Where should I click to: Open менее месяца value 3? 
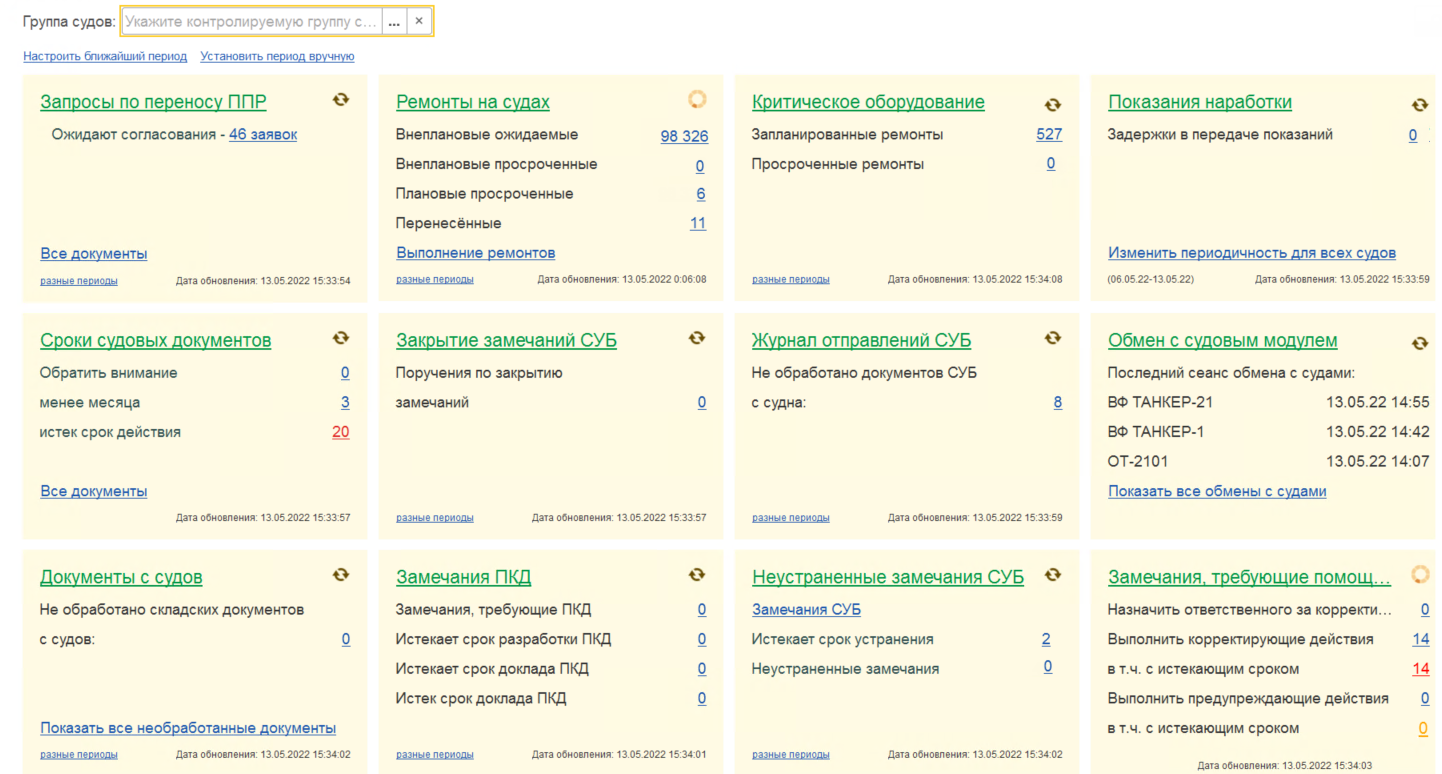coord(345,403)
